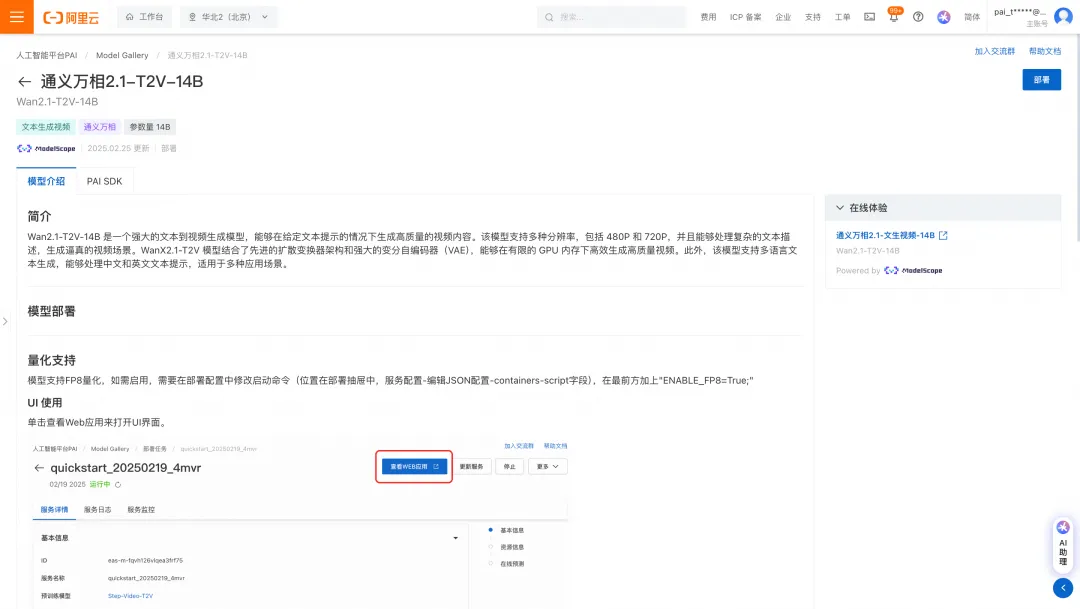Expand the 华北2（北京）region dropdown
This screenshot has height=609, width=1080.
[x=229, y=17]
